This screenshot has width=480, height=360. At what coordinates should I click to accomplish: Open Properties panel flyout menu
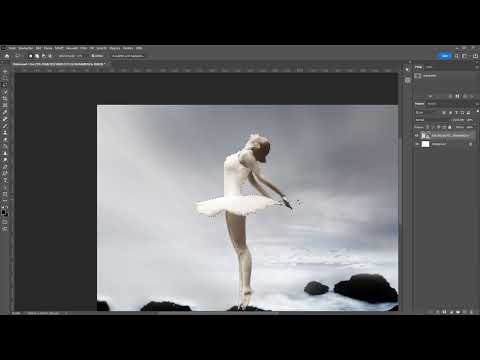pos(477,67)
